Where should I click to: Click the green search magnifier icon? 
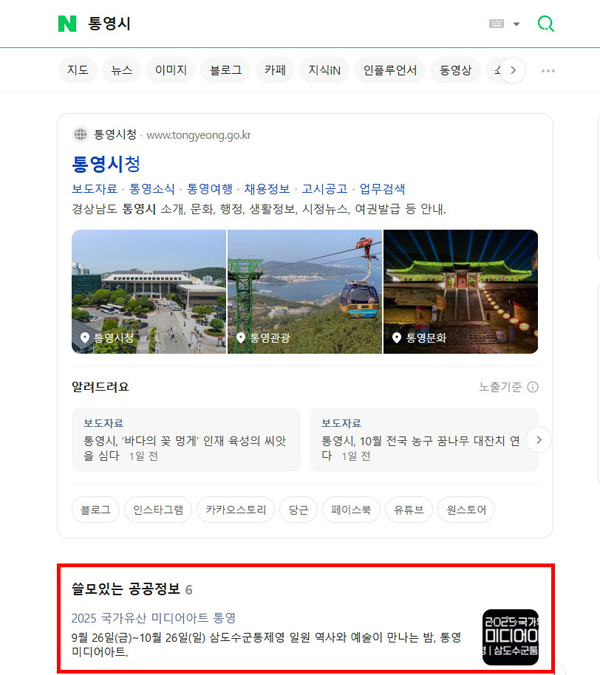coord(546,24)
